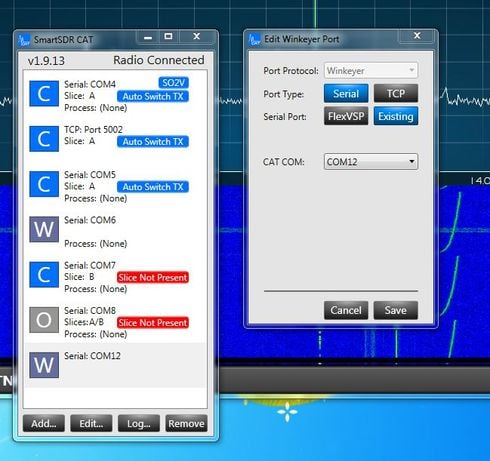This screenshot has width=490, height=461.
Task: Open the CAT COM dropdown
Action: tap(371, 162)
